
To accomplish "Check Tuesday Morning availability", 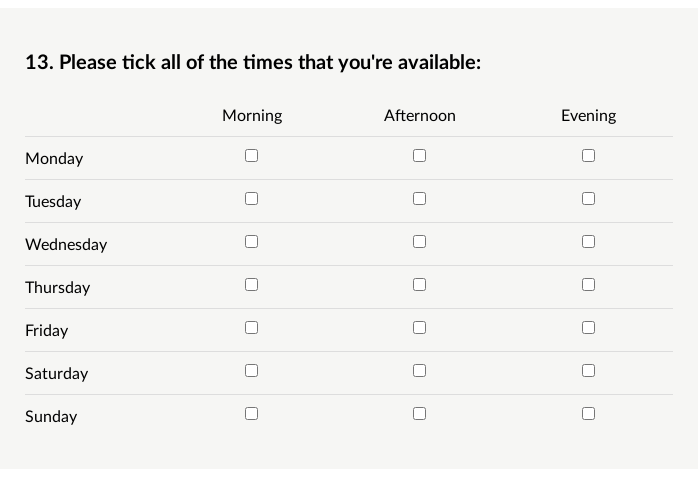I will coord(252,198).
